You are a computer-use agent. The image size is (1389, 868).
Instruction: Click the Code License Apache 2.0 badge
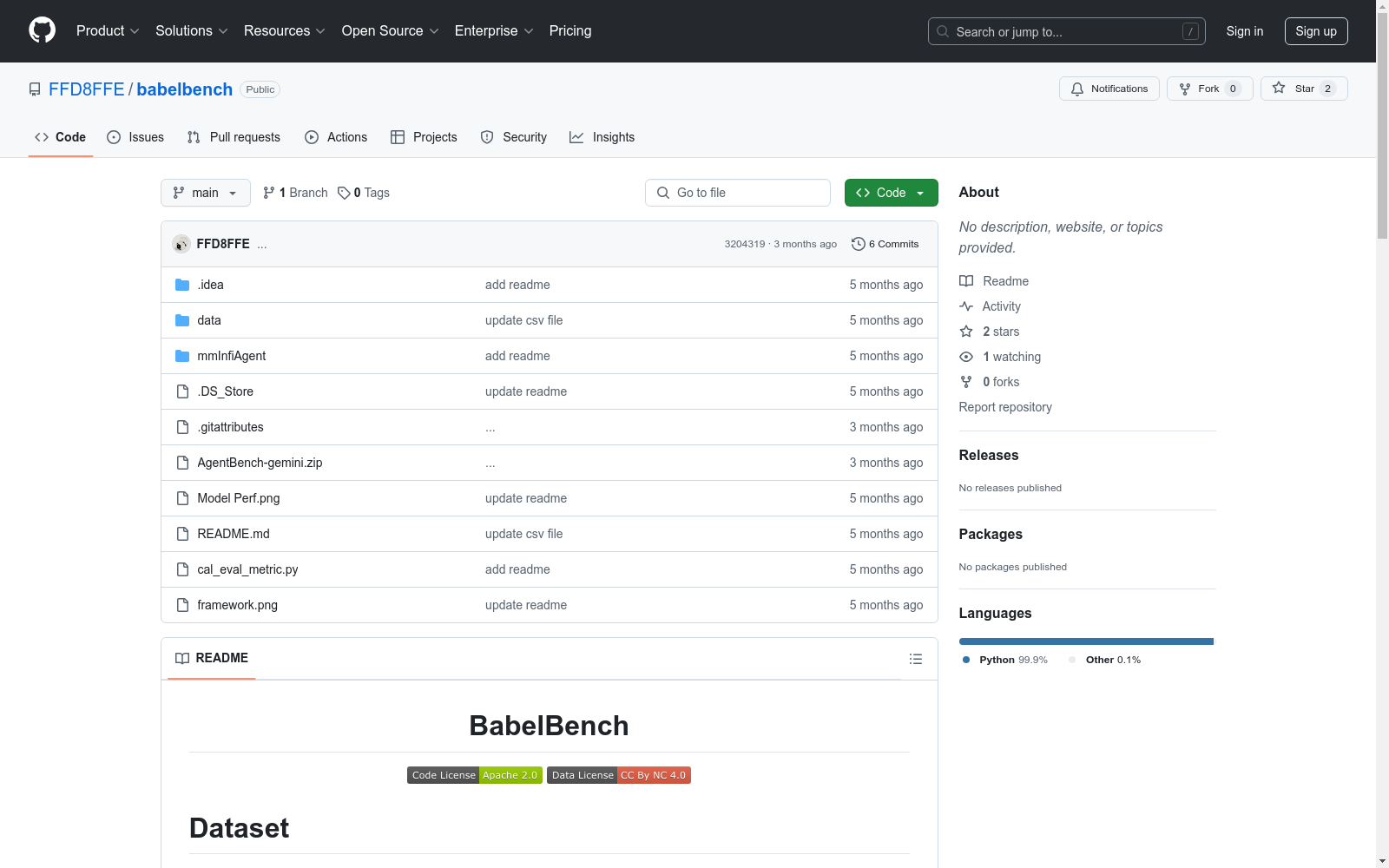(475, 775)
